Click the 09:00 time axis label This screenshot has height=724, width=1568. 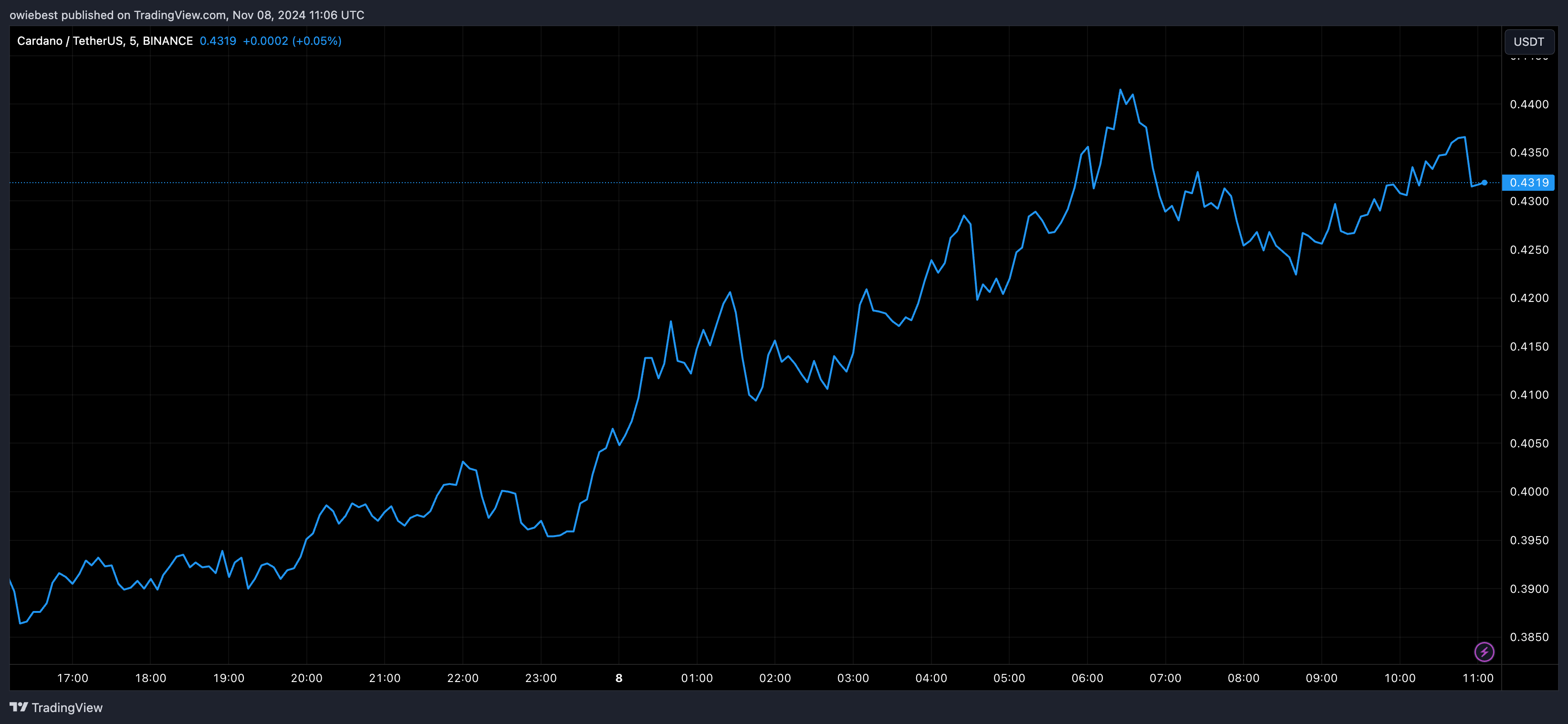[1321, 678]
